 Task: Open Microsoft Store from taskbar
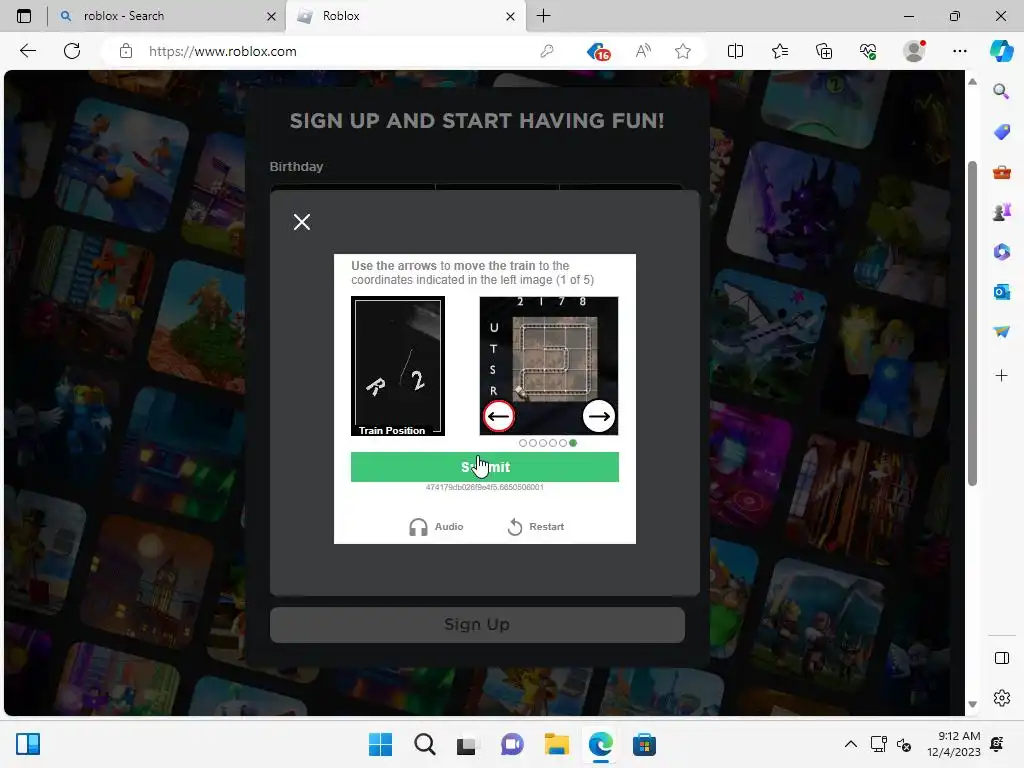coord(644,744)
